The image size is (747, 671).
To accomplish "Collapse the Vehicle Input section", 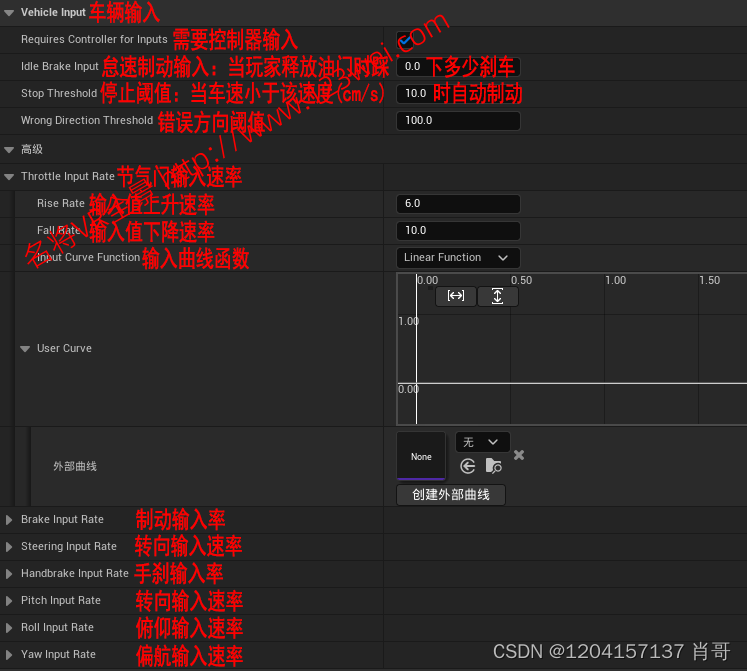I will pos(9,13).
